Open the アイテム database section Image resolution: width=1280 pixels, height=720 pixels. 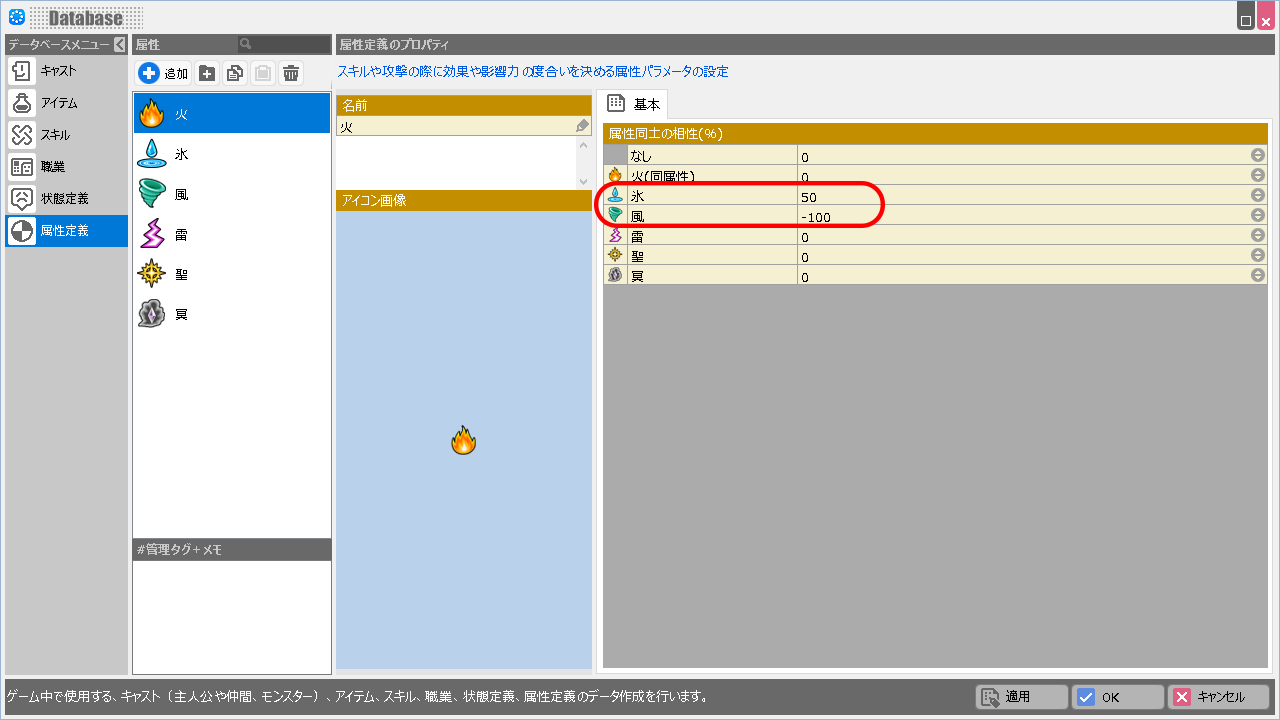pos(66,103)
